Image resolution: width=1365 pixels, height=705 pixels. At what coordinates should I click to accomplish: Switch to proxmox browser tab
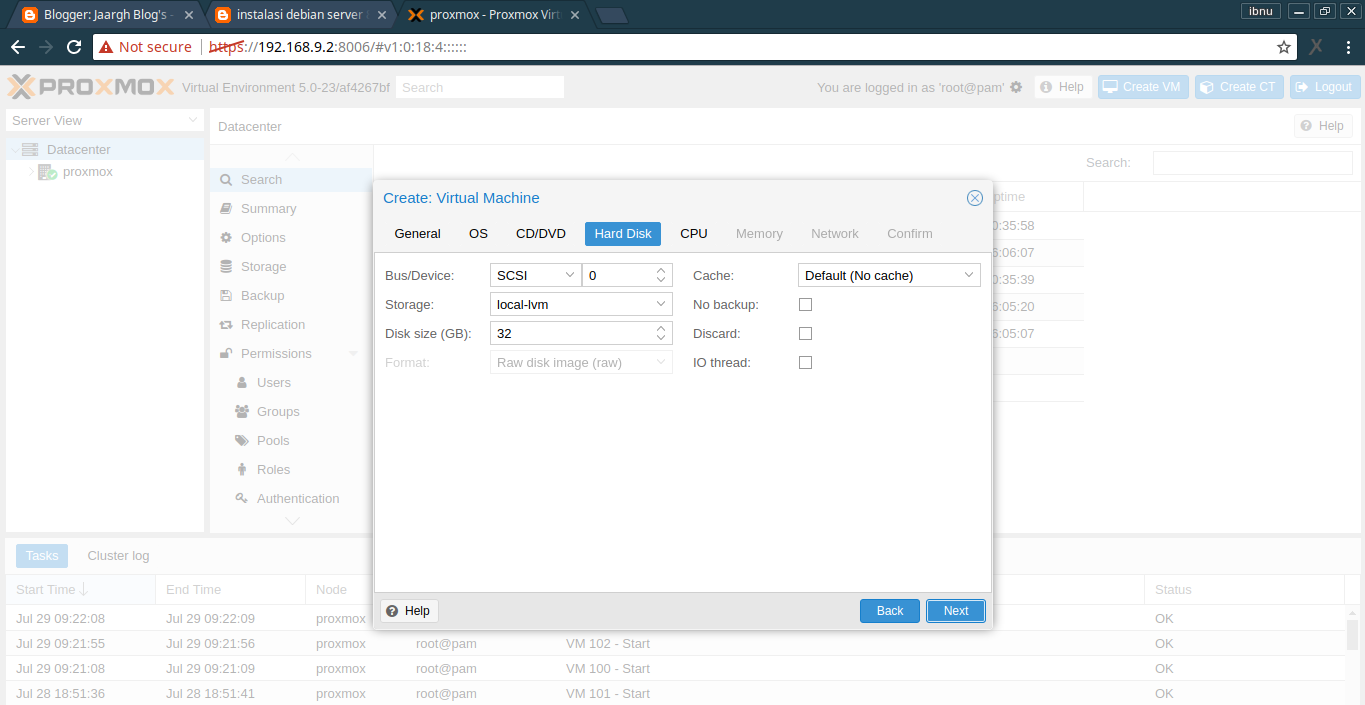point(495,15)
